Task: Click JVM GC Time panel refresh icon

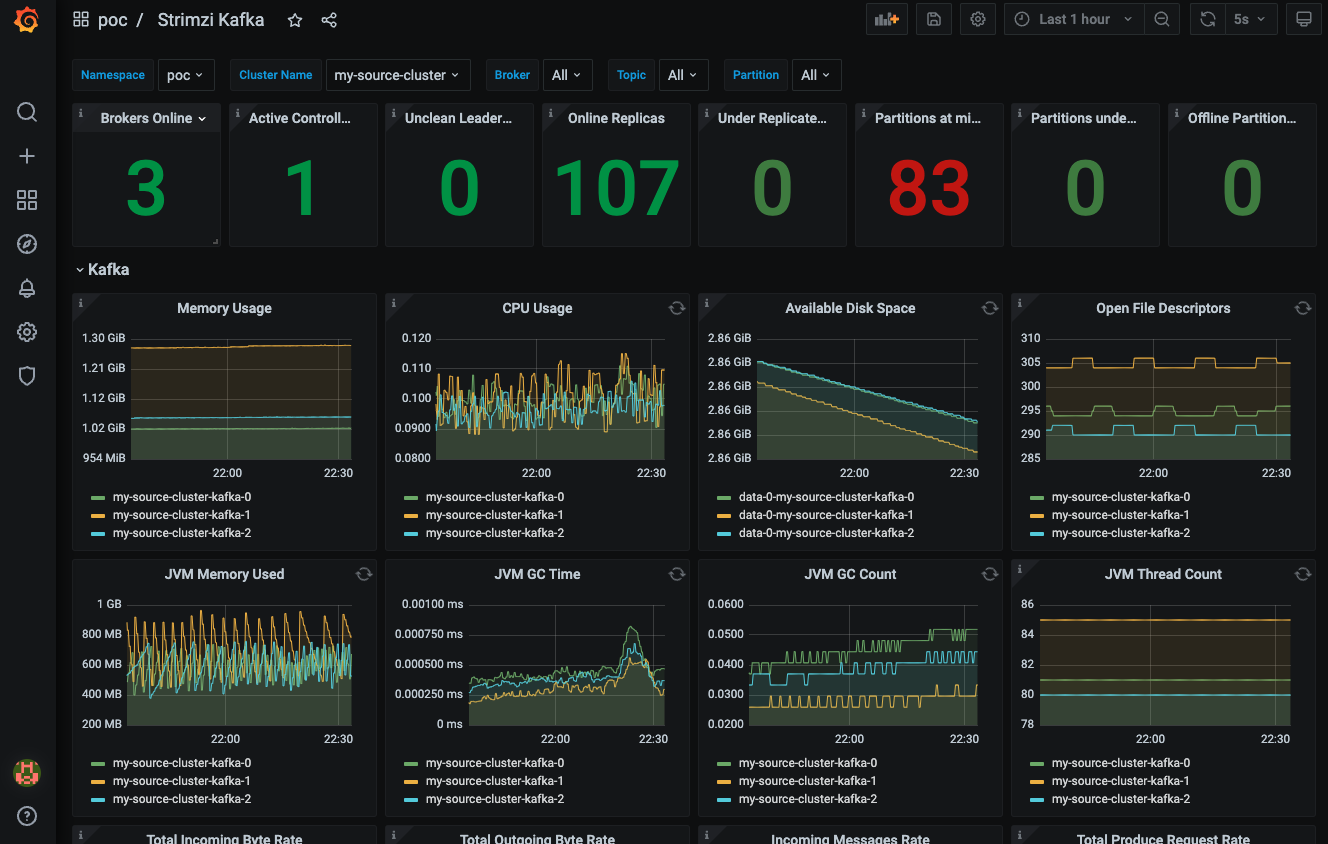Action: (677, 574)
